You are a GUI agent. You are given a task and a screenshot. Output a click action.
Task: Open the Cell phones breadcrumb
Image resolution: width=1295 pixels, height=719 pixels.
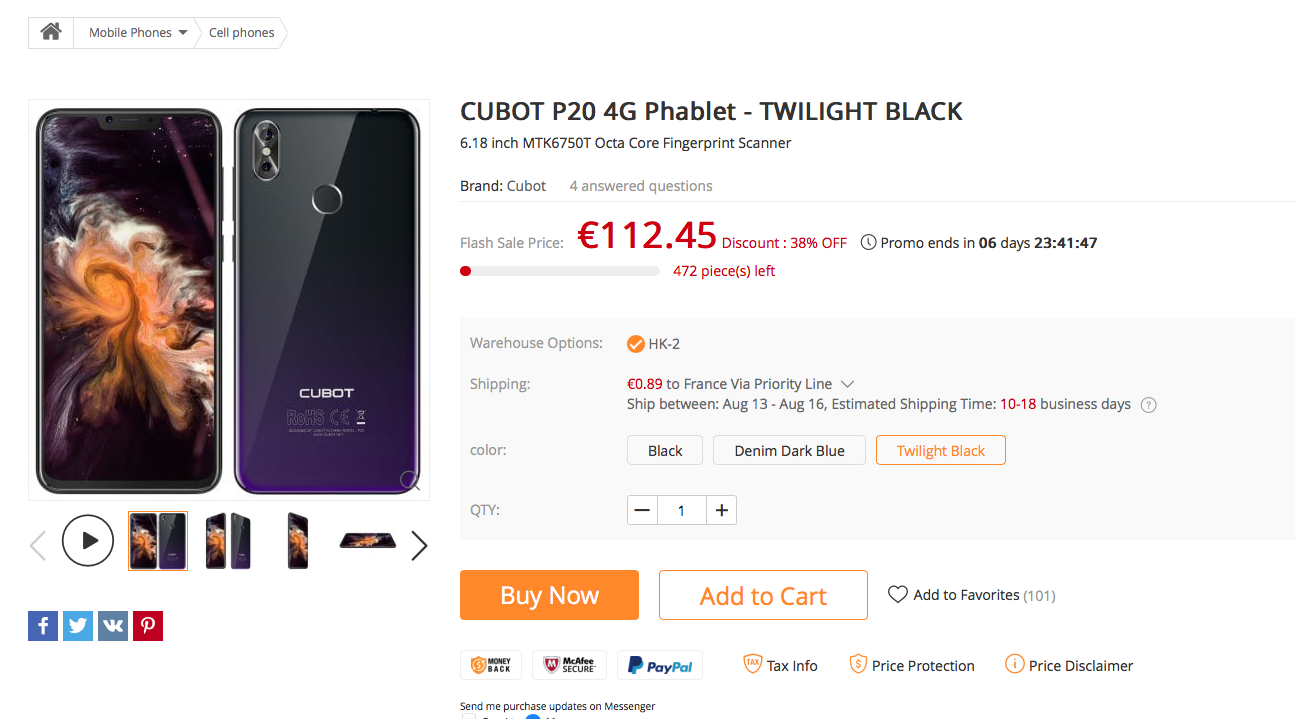pos(241,33)
